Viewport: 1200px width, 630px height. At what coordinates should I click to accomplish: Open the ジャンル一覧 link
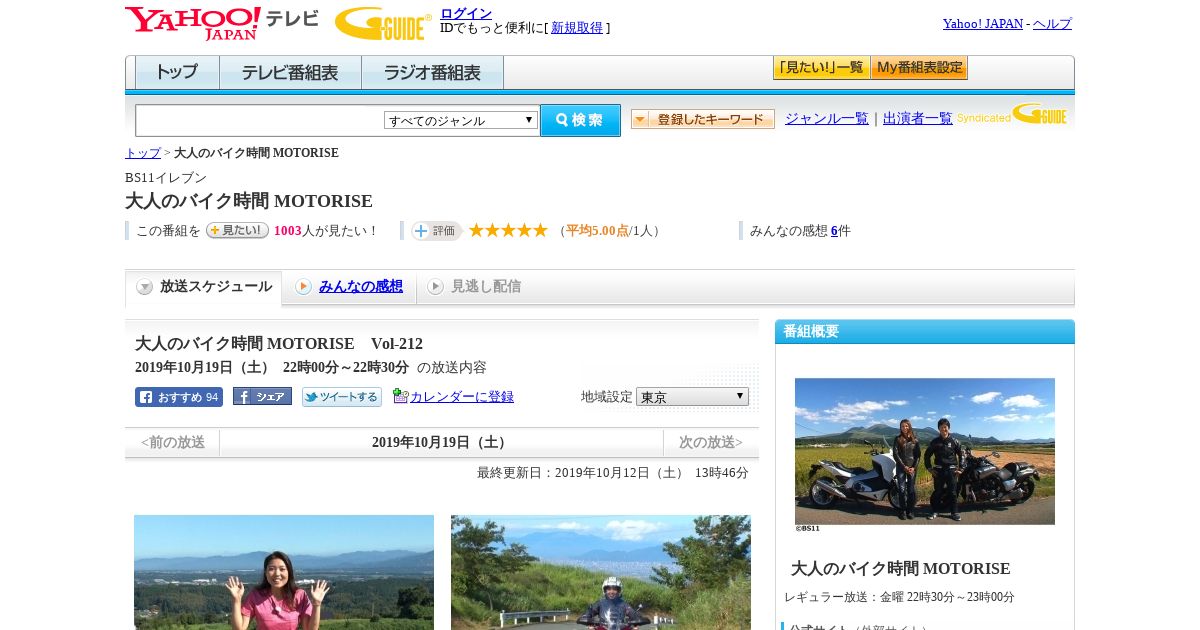click(x=827, y=118)
